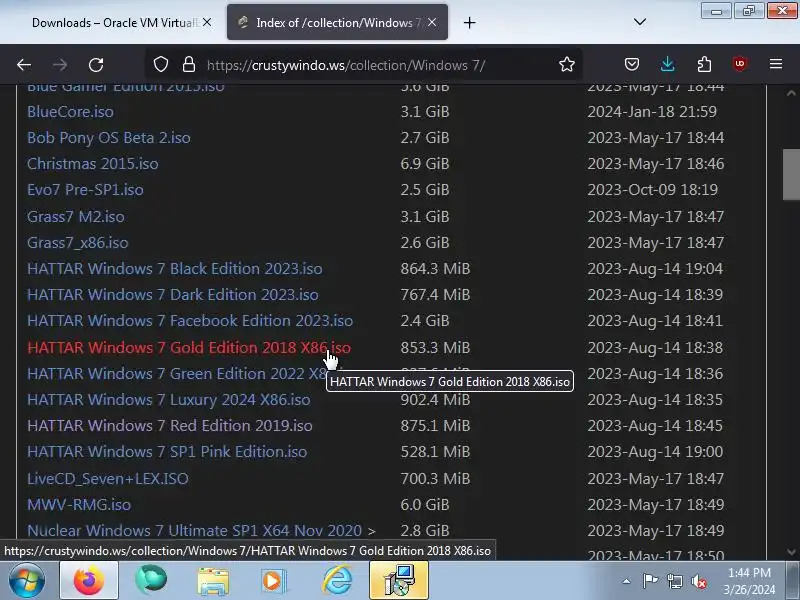Launch Windows Media Player from taskbar
Screen dimensions: 800x600
coord(274,581)
